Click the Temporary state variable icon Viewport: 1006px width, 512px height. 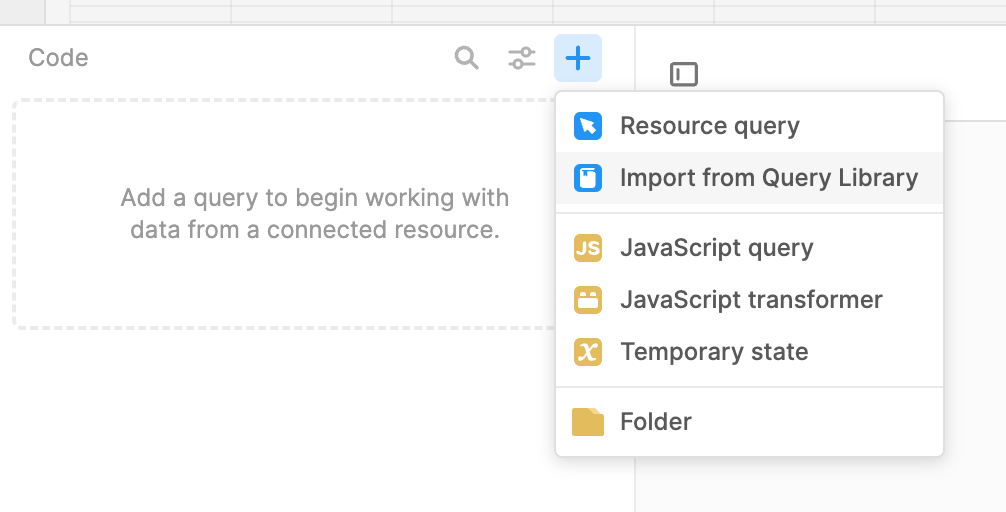(587, 352)
